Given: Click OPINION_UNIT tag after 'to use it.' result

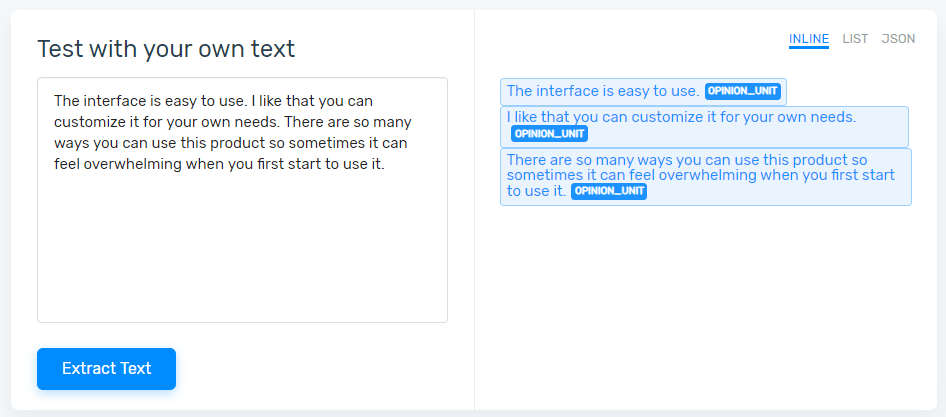Looking at the screenshot, I should (x=608, y=191).
